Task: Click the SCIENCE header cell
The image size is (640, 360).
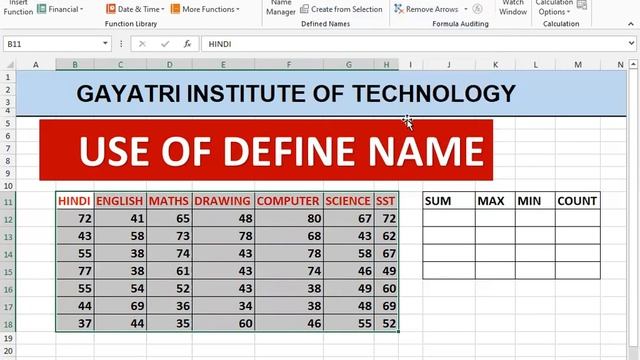Action: (x=349, y=201)
